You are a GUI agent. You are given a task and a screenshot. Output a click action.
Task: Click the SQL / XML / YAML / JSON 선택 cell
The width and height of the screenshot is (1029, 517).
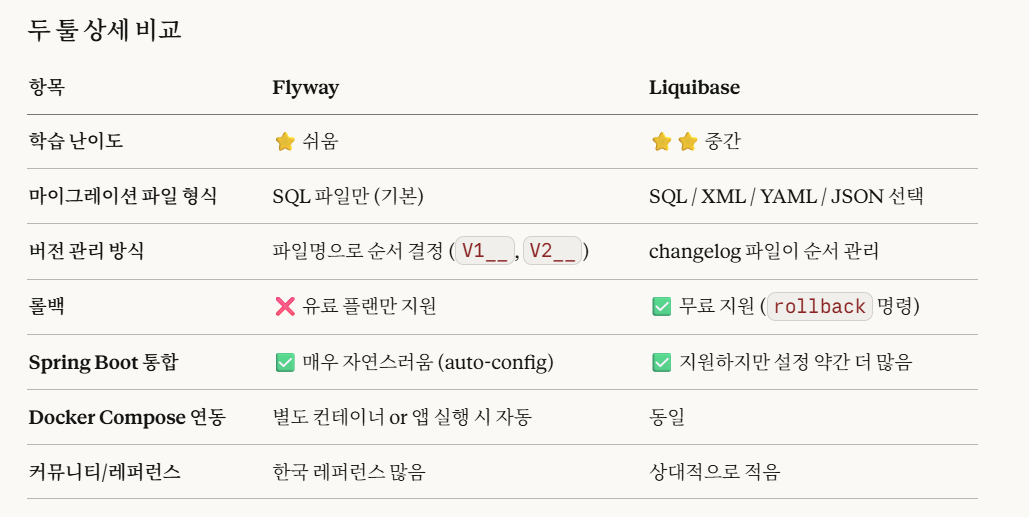[x=785, y=197]
